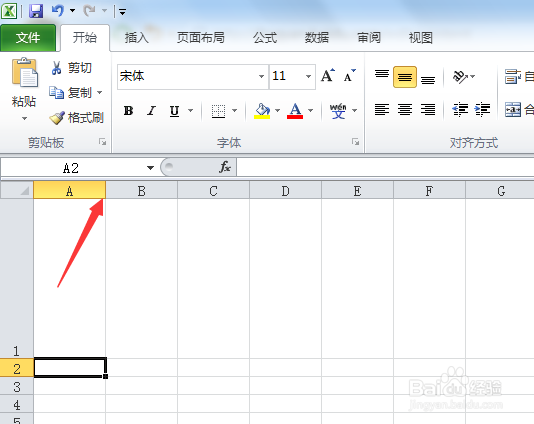
Task: Click the text orientation icon
Action: pyautogui.click(x=460, y=77)
